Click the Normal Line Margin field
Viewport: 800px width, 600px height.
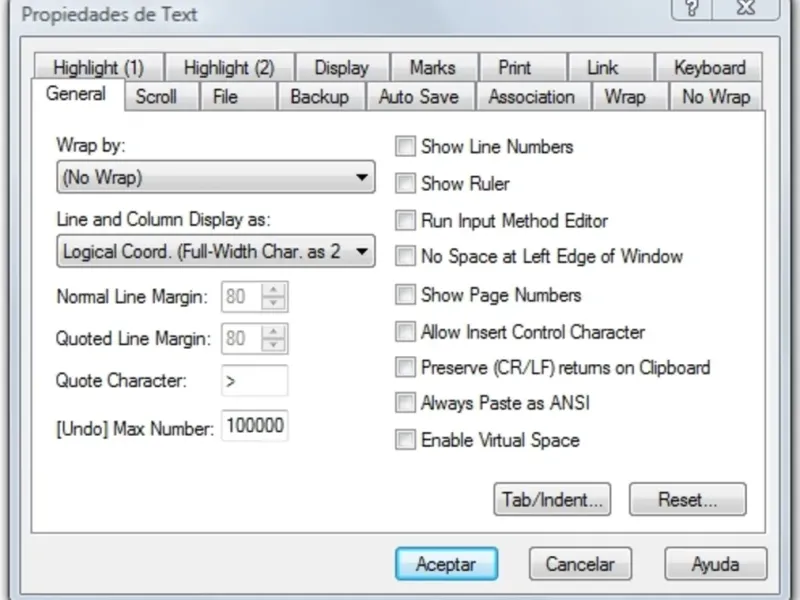[x=242, y=296]
